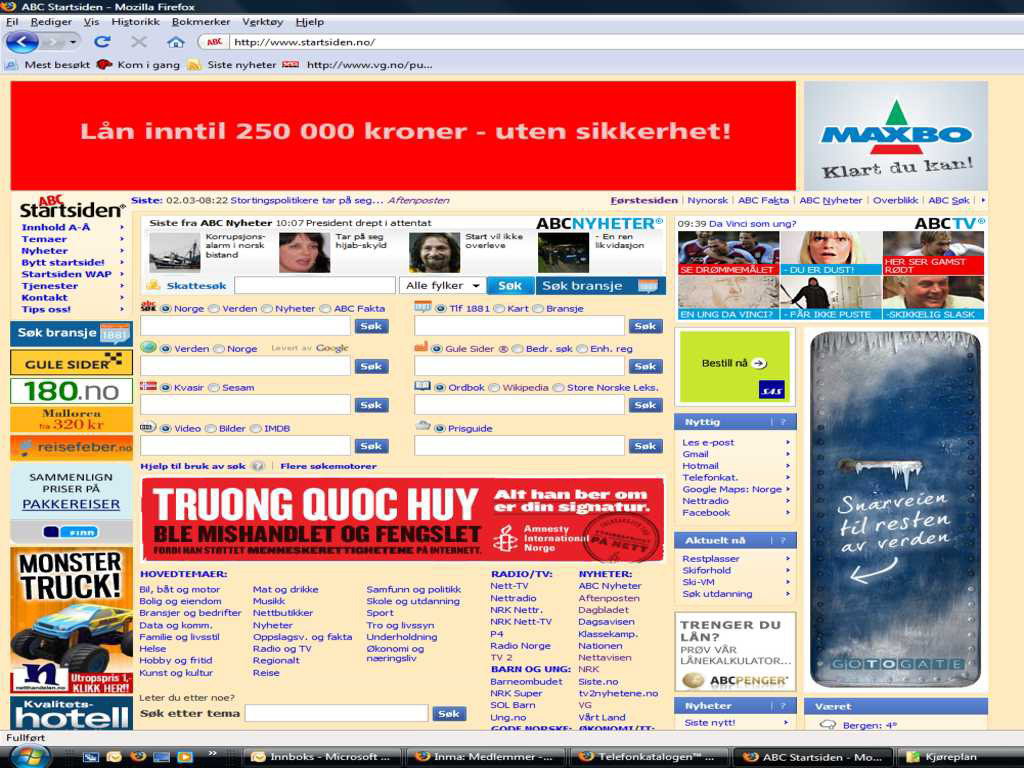
Task: Switch to Telefonkatalogen taskbar window
Action: [647, 757]
